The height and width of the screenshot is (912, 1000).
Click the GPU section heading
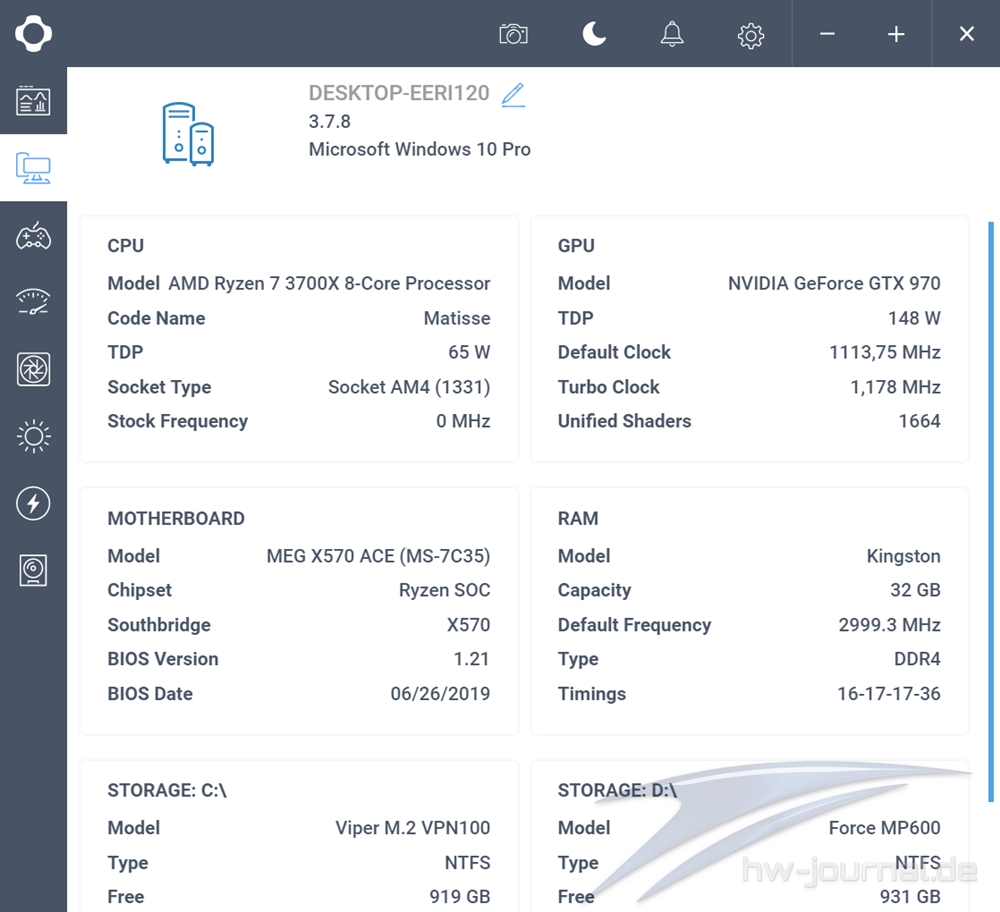tap(576, 246)
